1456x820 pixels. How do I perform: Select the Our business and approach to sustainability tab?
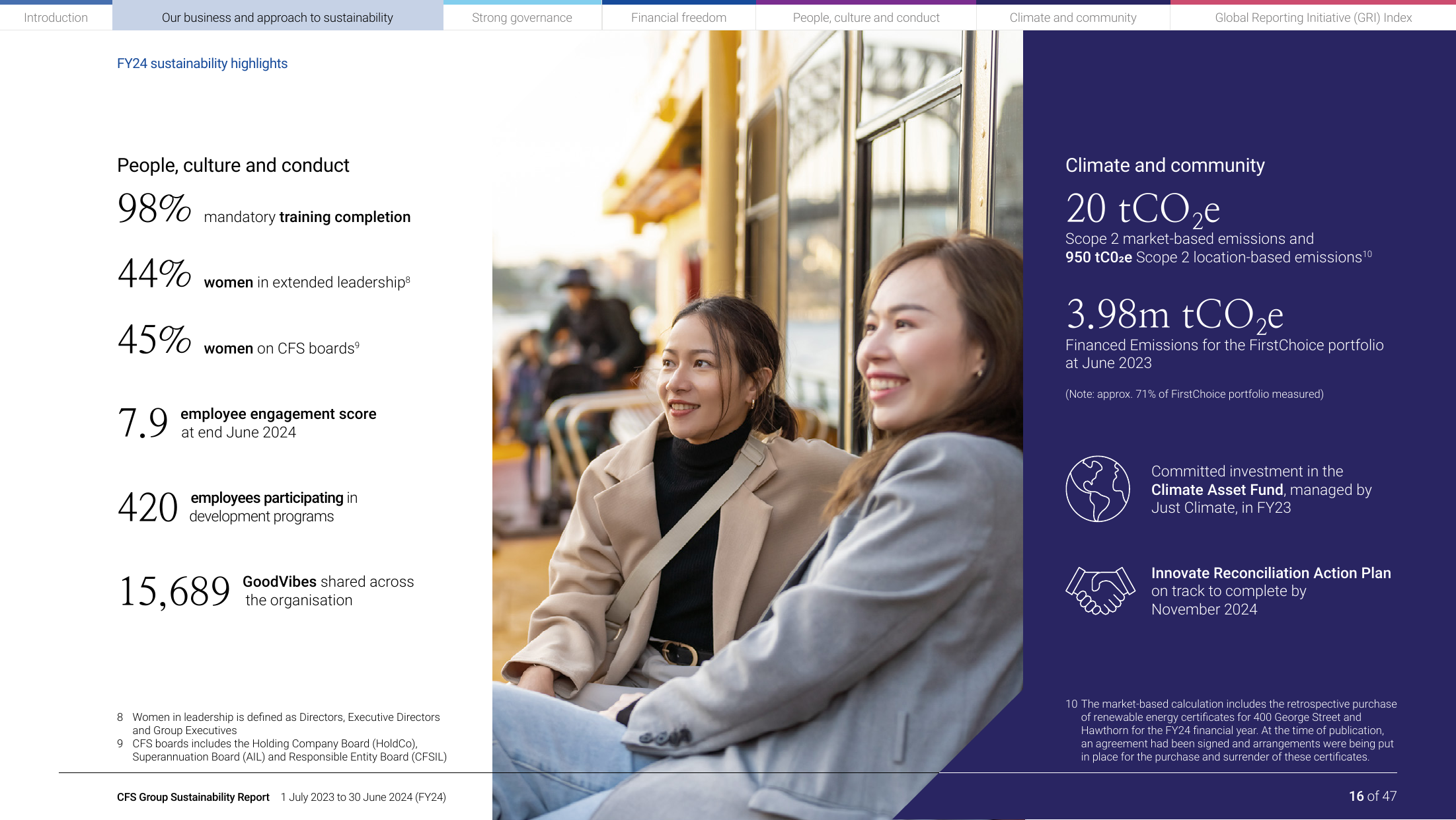[278, 17]
